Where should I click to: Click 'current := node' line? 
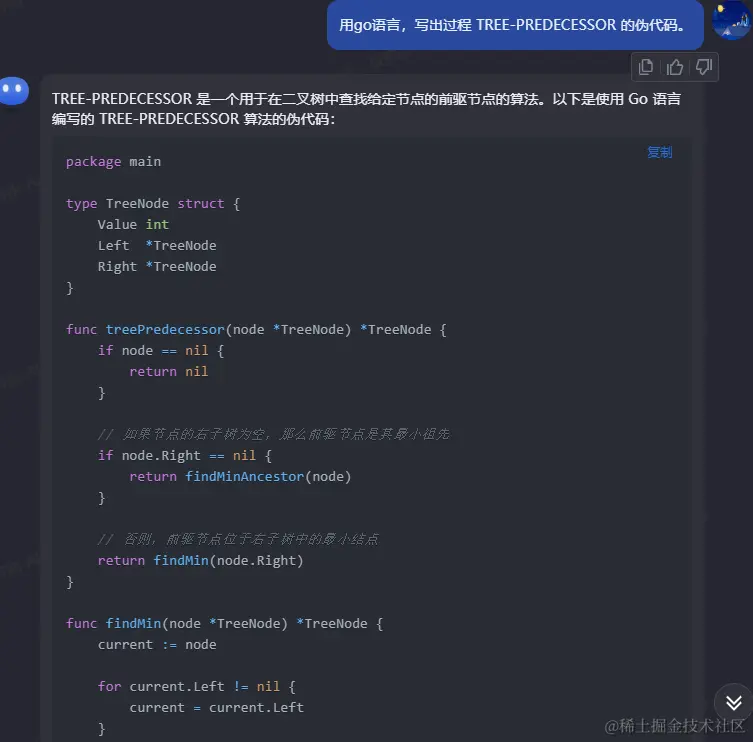[157, 645]
